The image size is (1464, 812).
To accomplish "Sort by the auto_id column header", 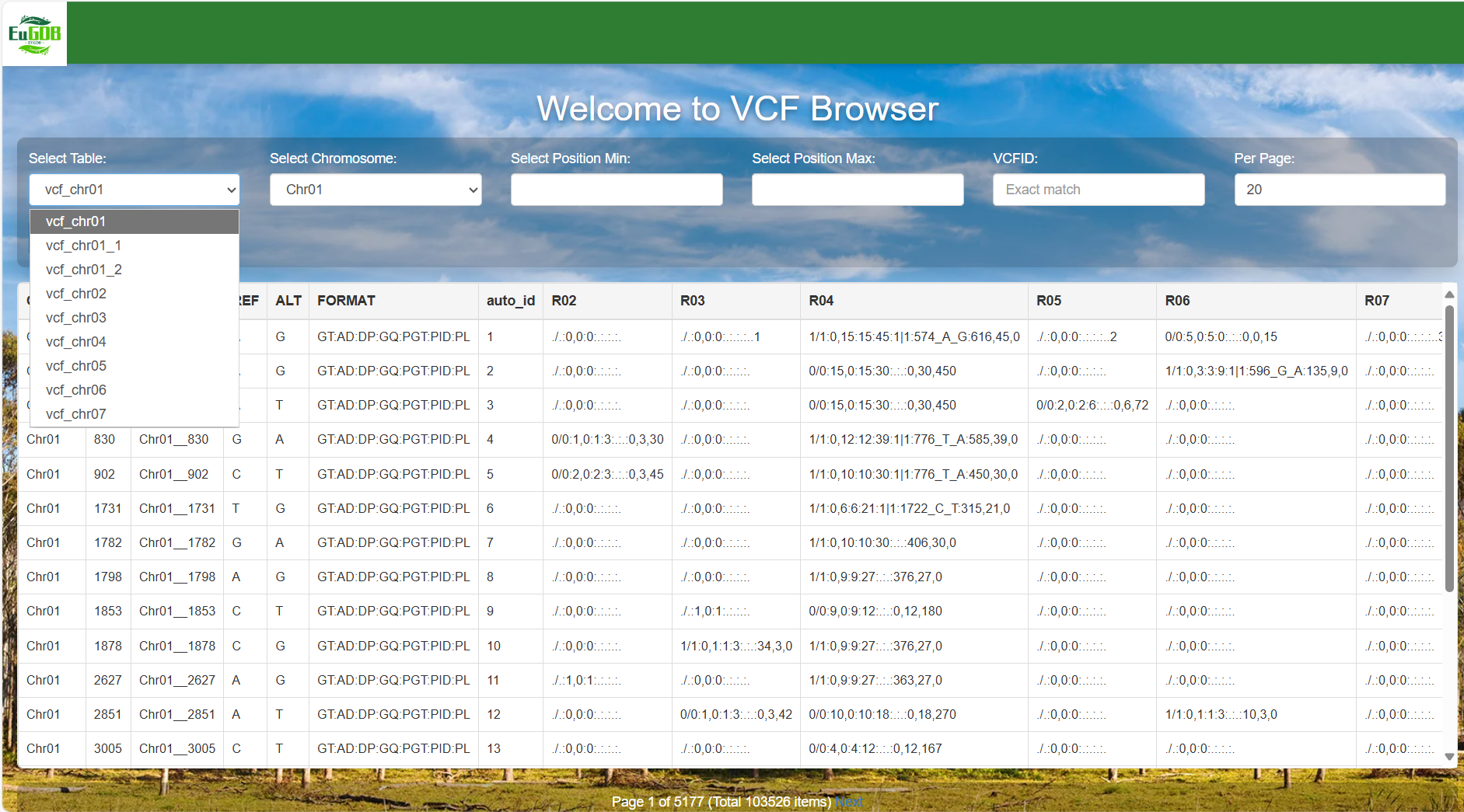I will click(509, 301).
